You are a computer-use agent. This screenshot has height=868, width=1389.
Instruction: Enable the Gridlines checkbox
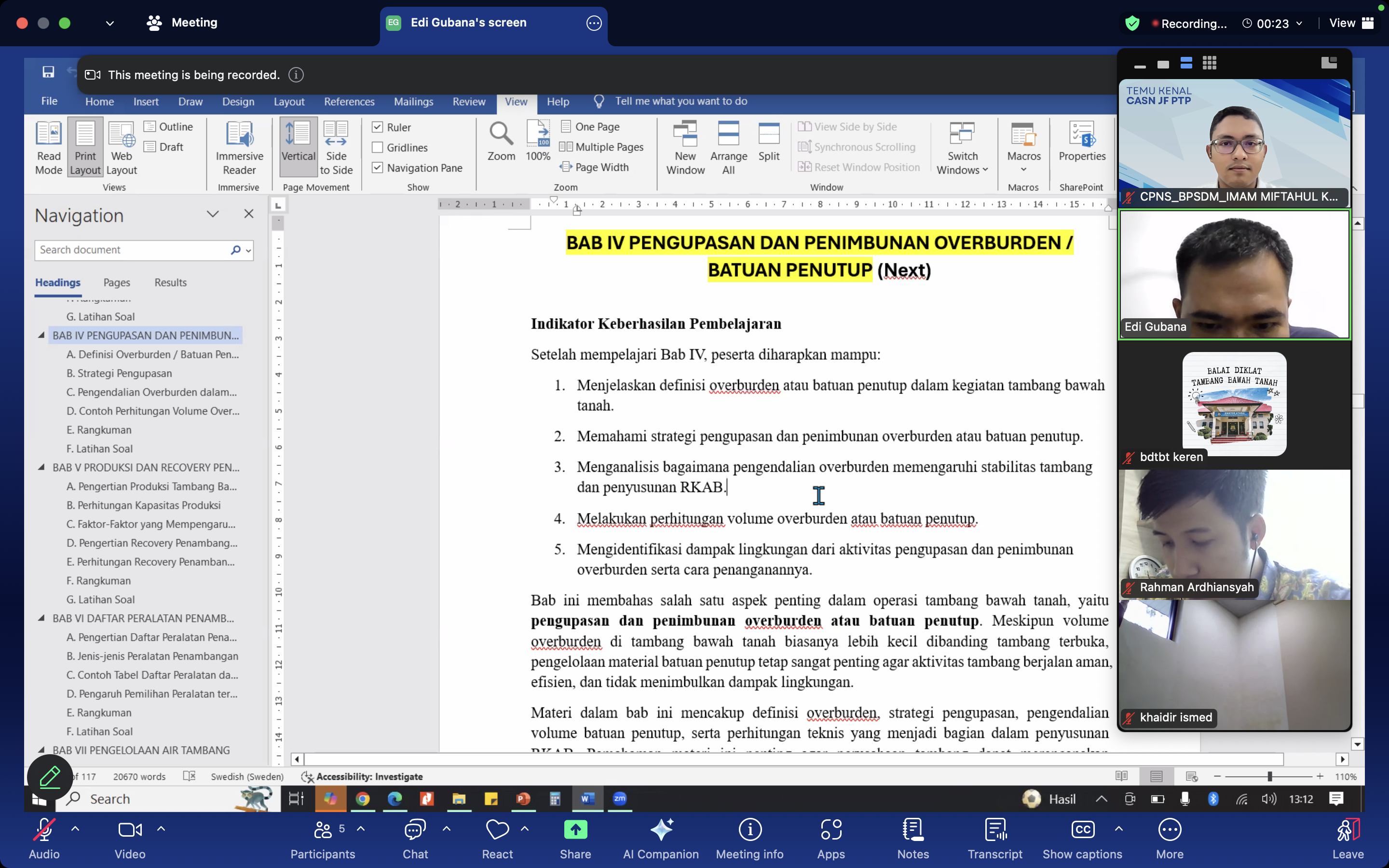click(378, 148)
